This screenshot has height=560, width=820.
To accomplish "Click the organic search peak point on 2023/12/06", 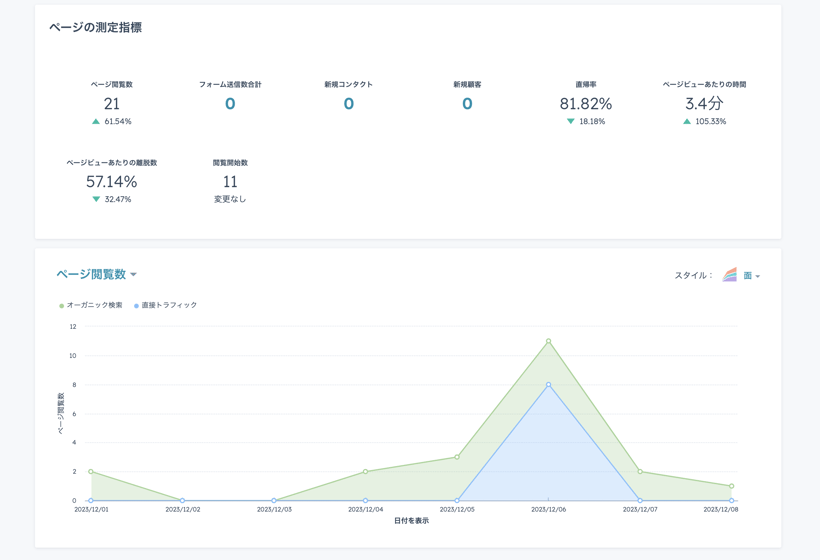I will click(x=549, y=341).
